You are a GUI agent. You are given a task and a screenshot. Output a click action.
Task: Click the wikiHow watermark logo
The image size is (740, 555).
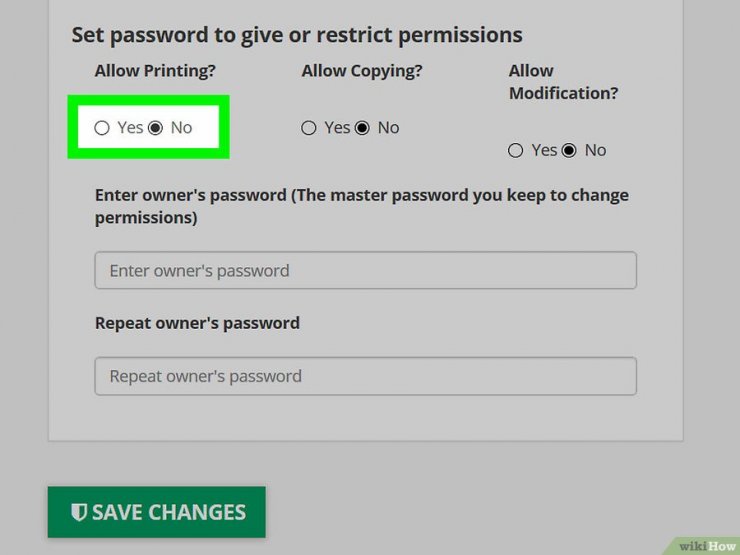point(706,546)
